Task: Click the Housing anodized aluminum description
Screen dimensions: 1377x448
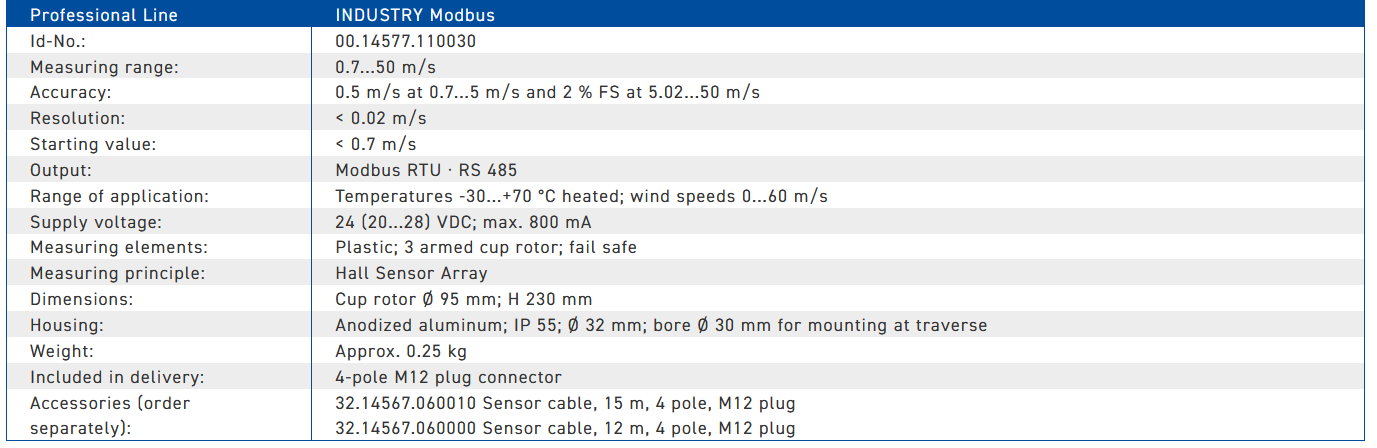Action: click(x=661, y=325)
